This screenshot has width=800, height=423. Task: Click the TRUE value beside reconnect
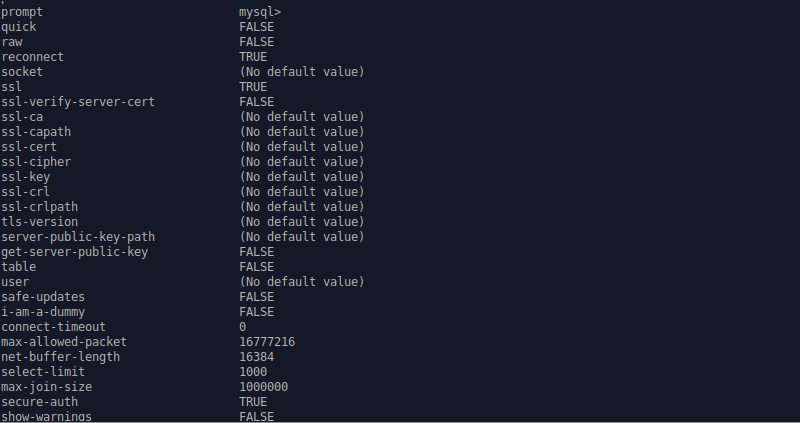(253, 57)
